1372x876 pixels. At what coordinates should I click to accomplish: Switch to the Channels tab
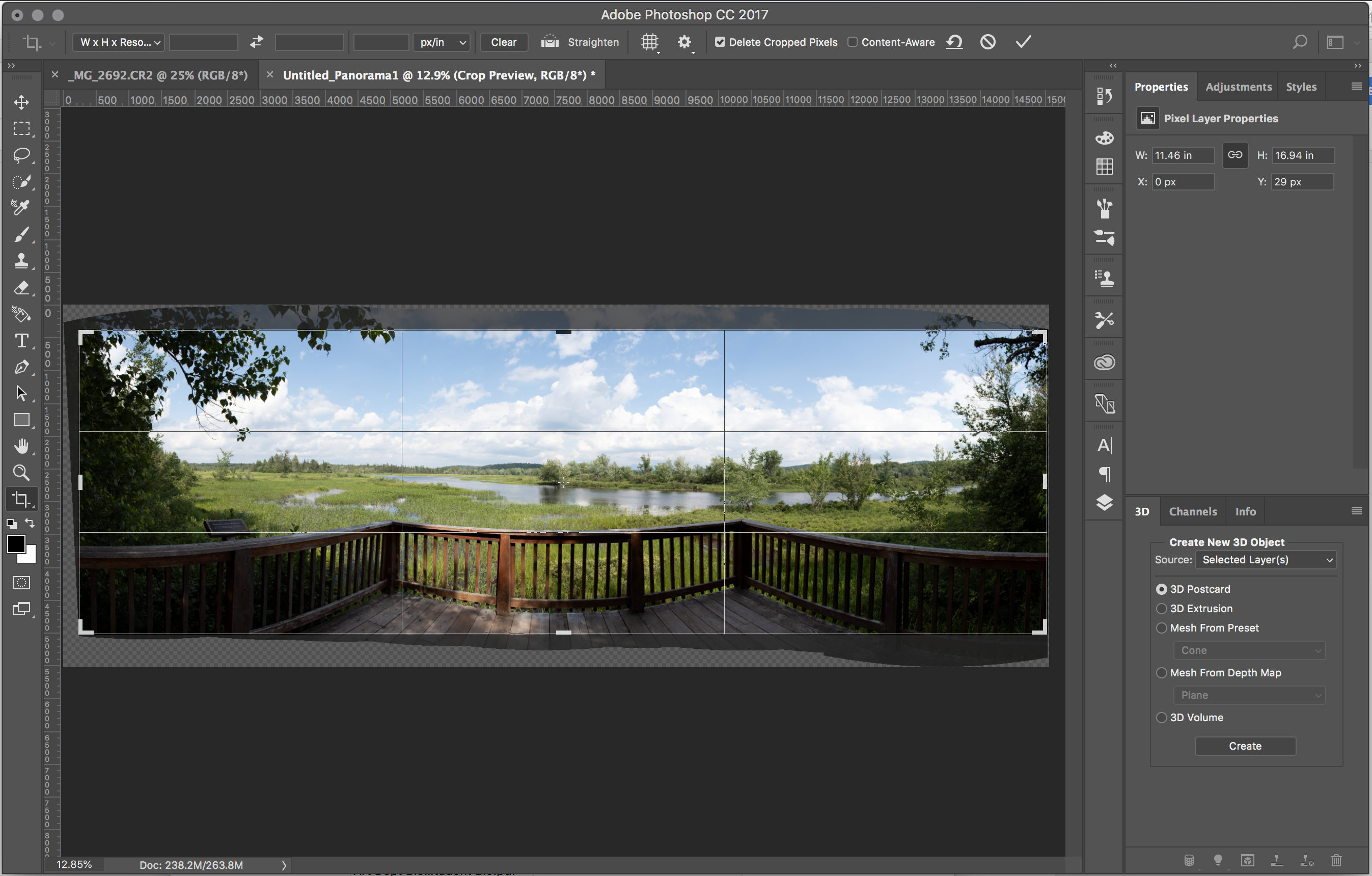[x=1193, y=512]
